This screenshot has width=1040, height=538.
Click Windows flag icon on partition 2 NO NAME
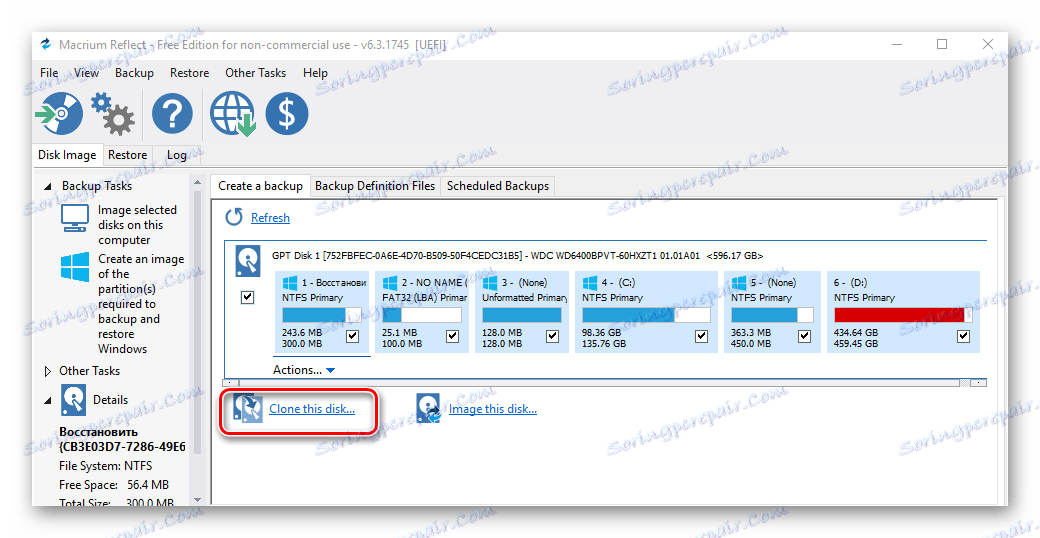tap(389, 283)
